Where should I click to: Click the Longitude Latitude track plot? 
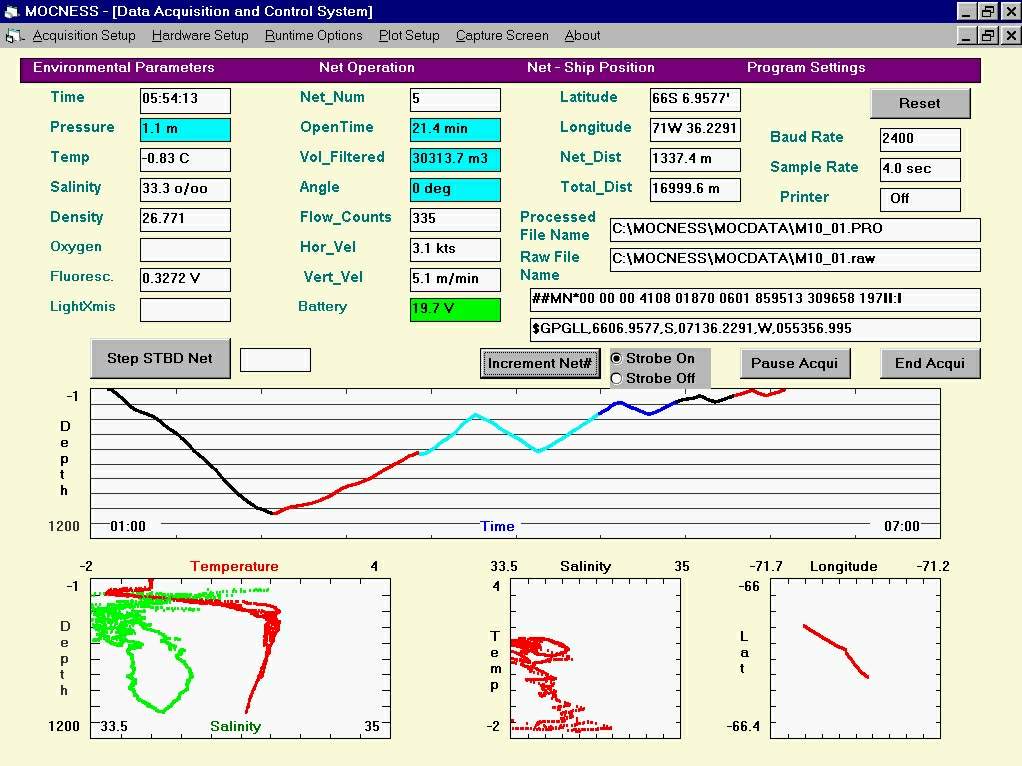click(855, 658)
